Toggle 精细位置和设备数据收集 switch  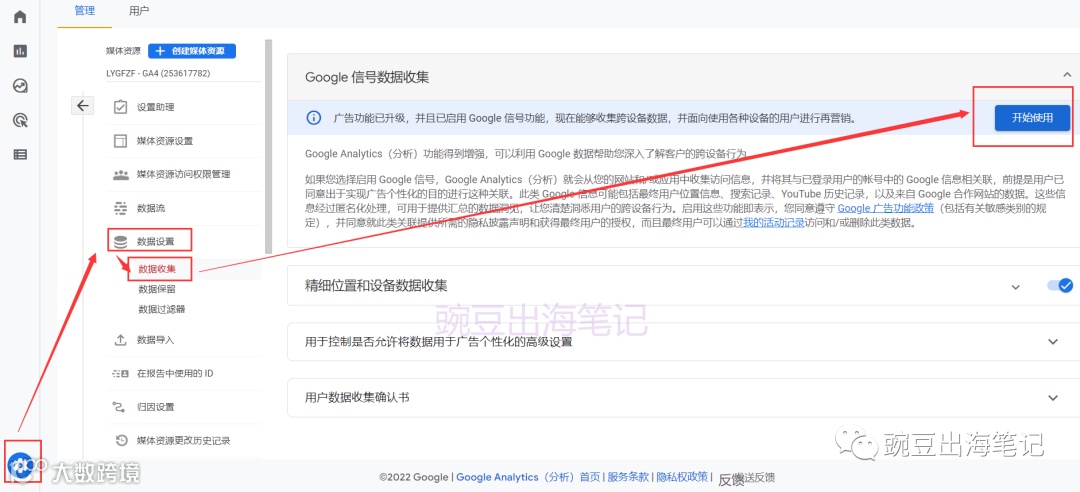1059,285
